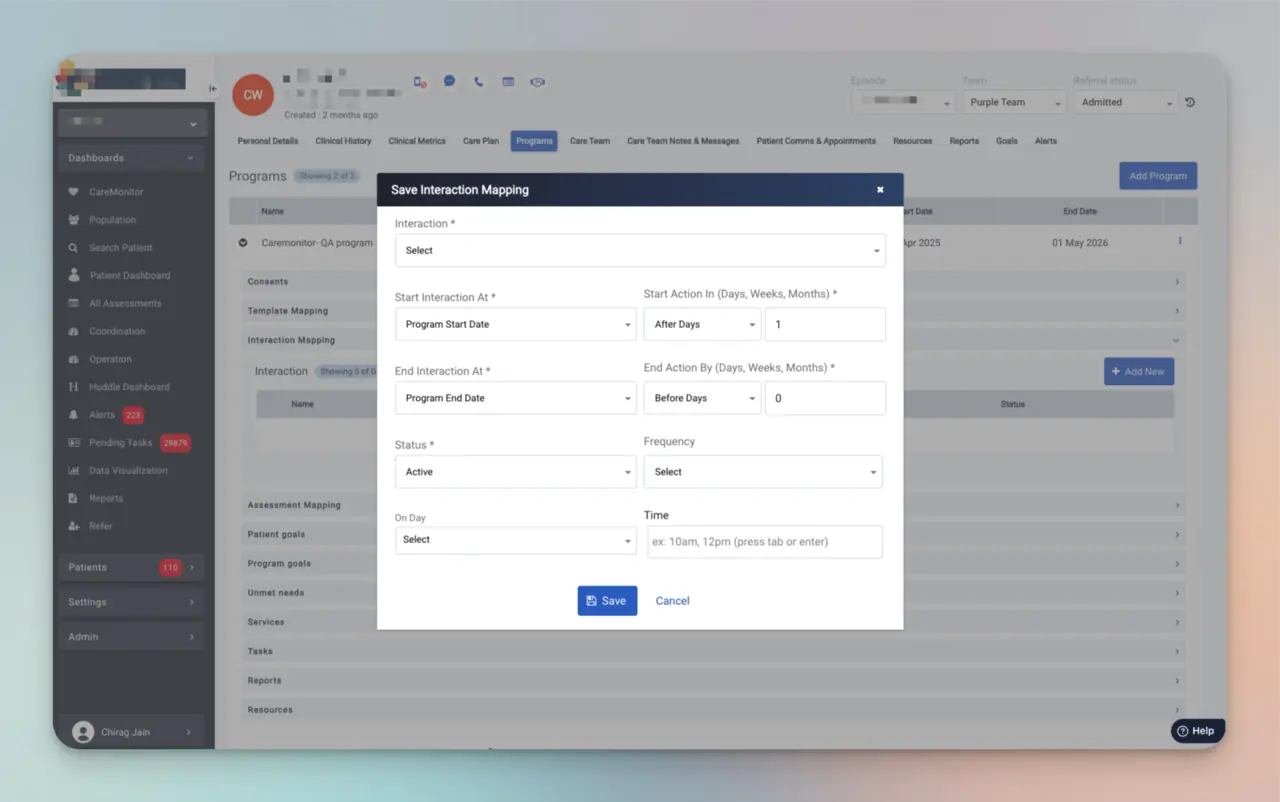
Task: Expand the Assessment Mapping section
Action: [x=715, y=505]
